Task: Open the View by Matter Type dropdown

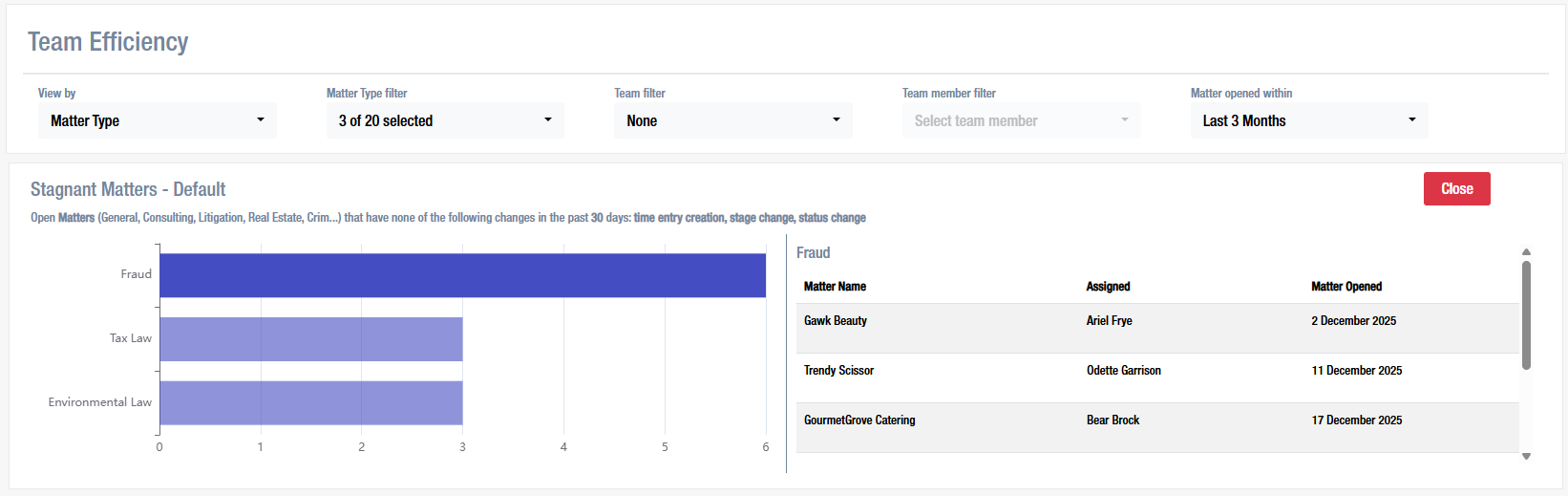Action: tap(157, 120)
